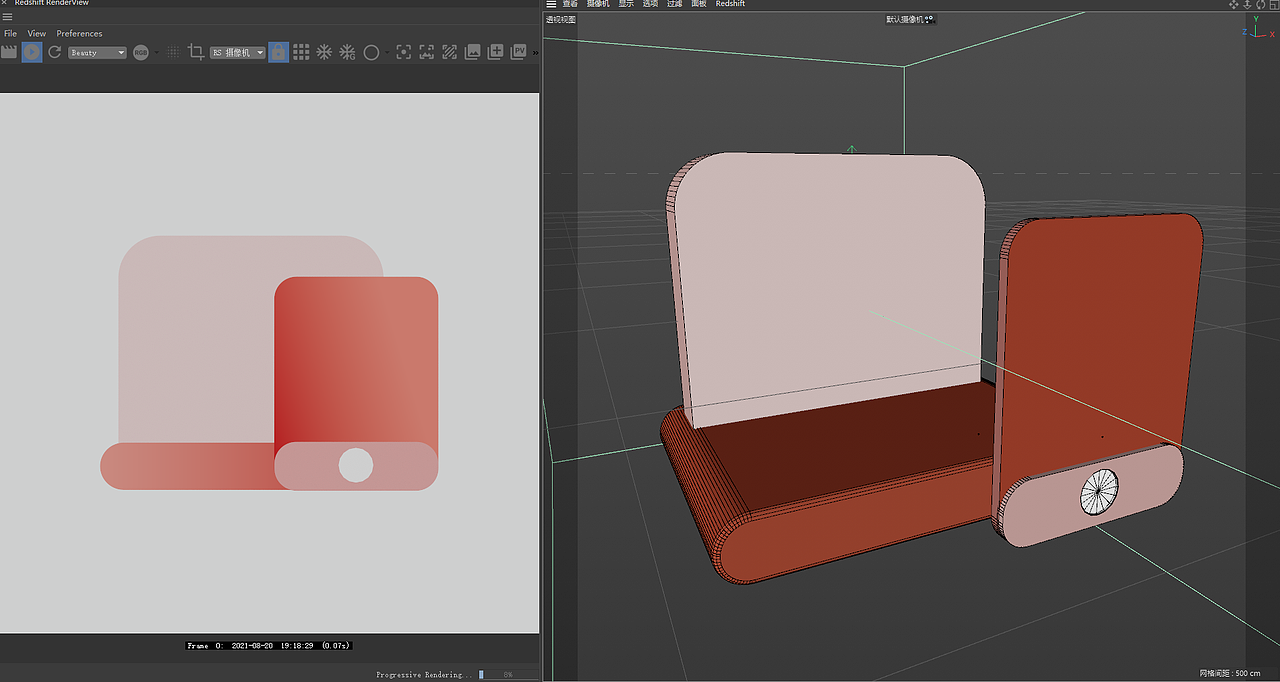Open the viewport 过滤 menu

point(675,4)
